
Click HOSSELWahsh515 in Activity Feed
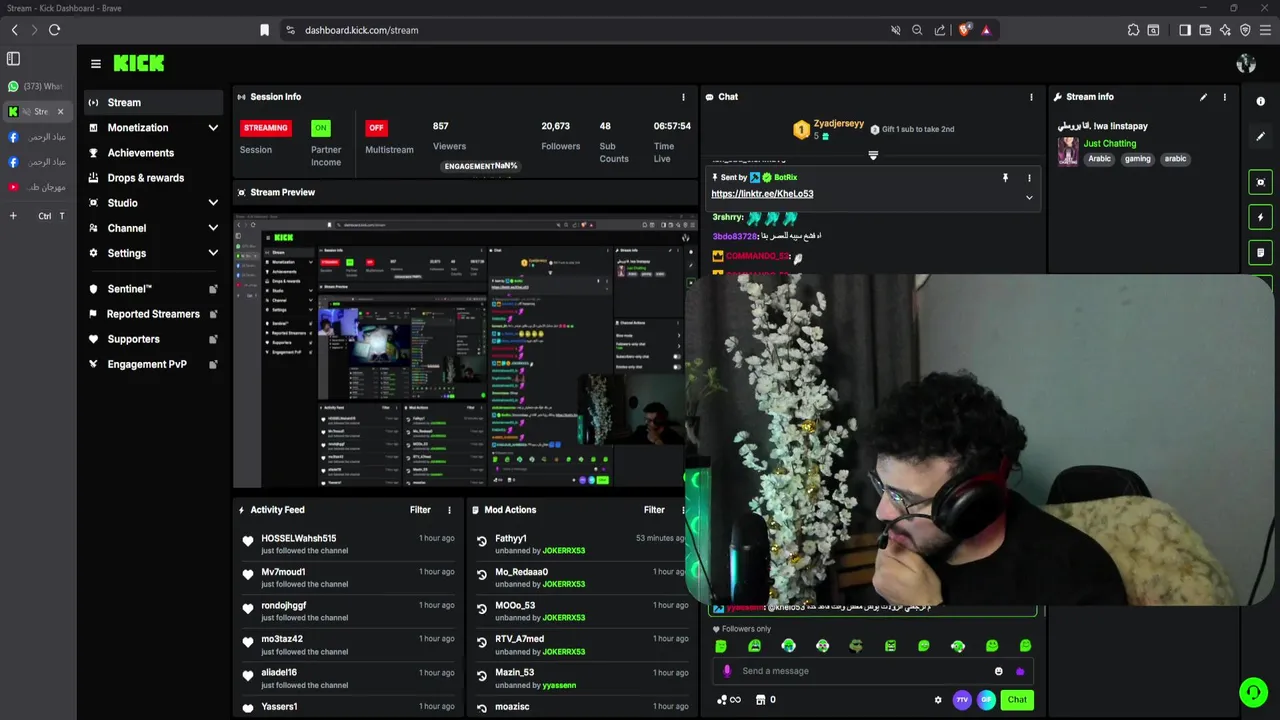point(299,538)
